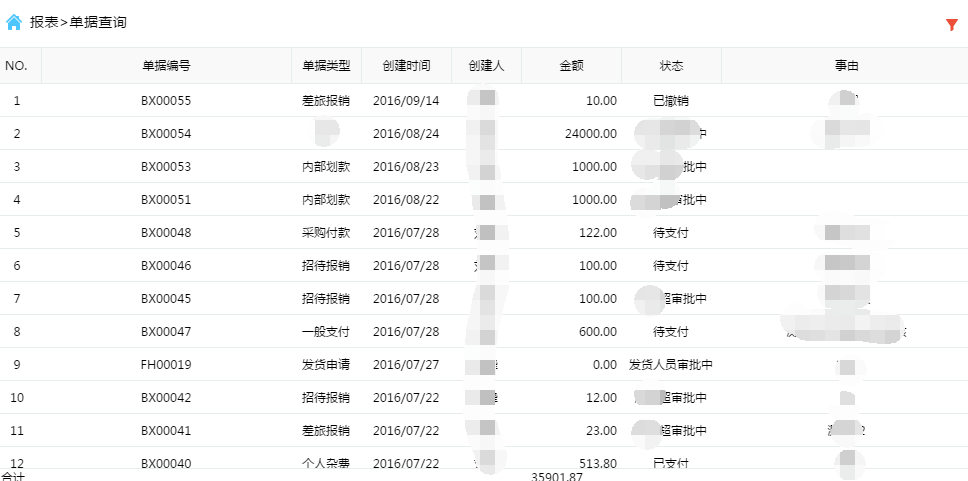Select document number BX00054
This screenshot has width=968, height=481.
click(166, 134)
